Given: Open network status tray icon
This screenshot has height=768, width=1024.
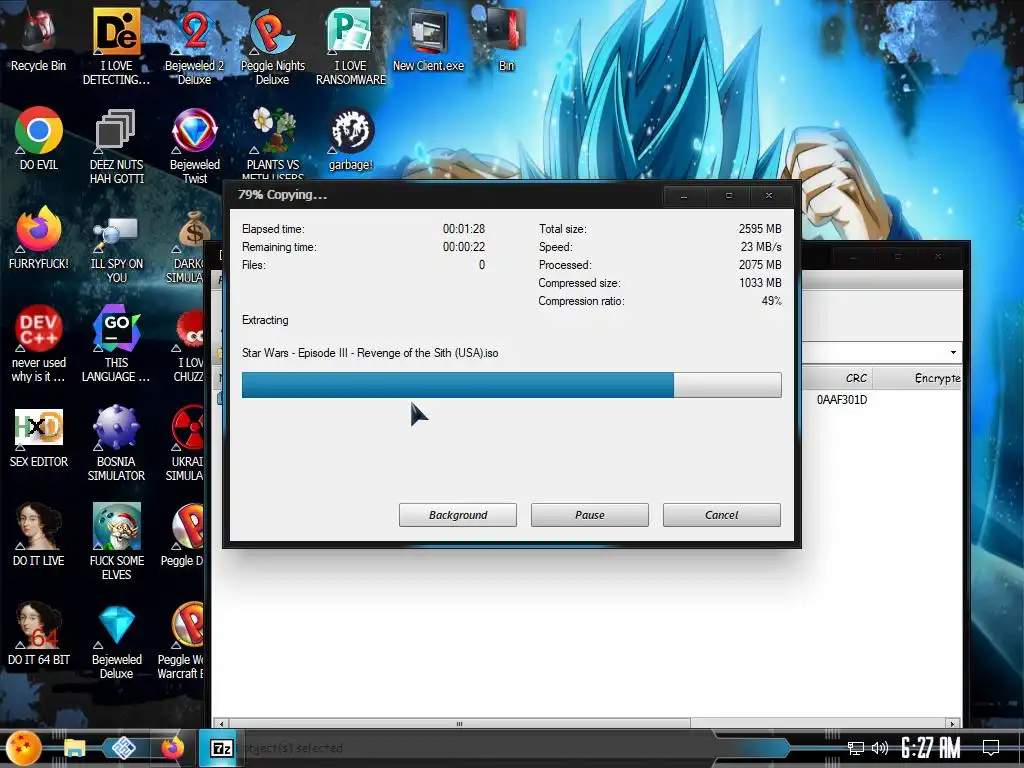Looking at the screenshot, I should coord(855,748).
